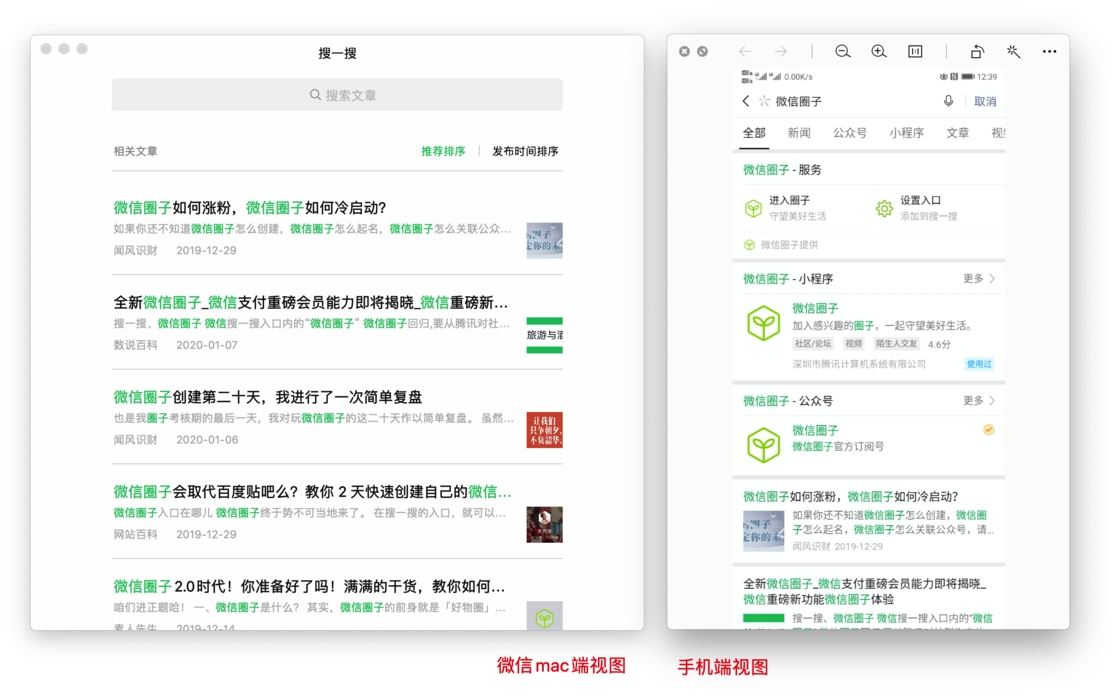Tap the 使用过 tag on mini program
This screenshot has width=1120, height=696.
(979, 364)
